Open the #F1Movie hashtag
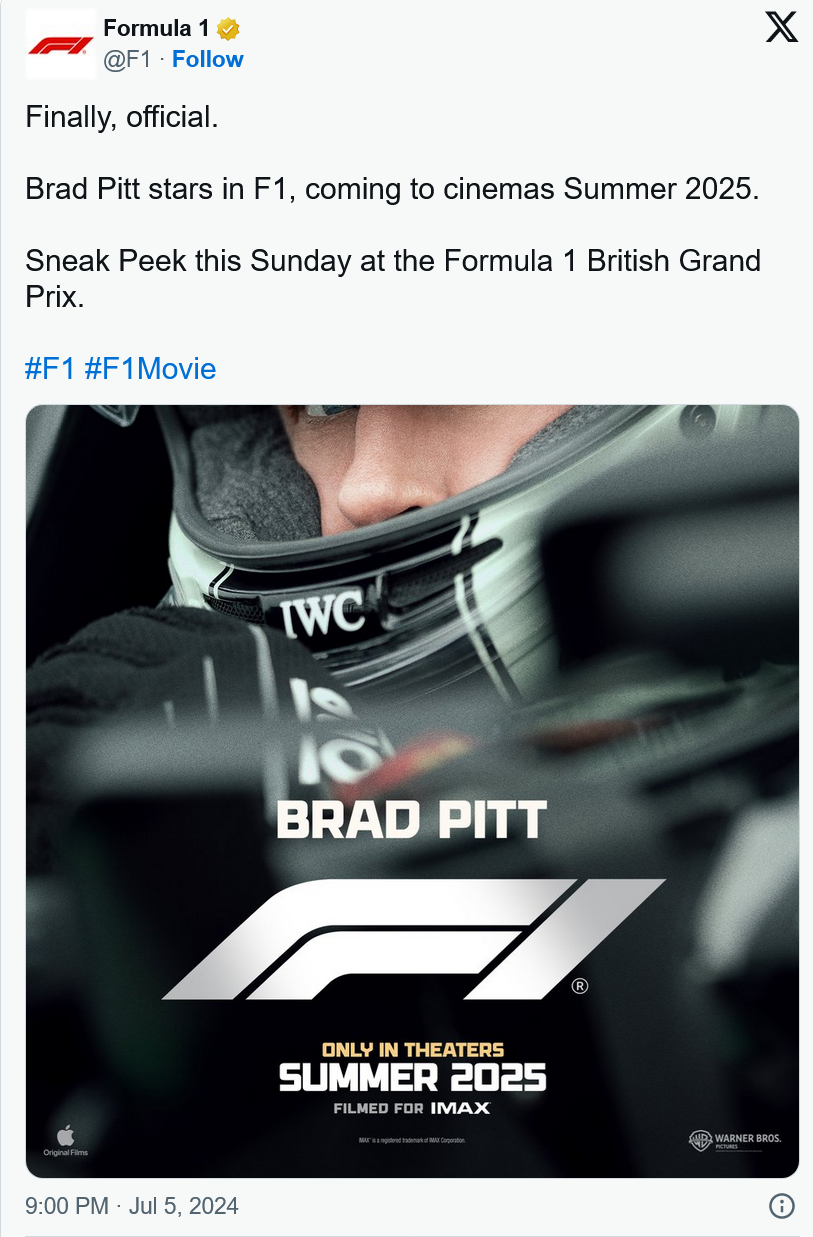 coord(150,369)
